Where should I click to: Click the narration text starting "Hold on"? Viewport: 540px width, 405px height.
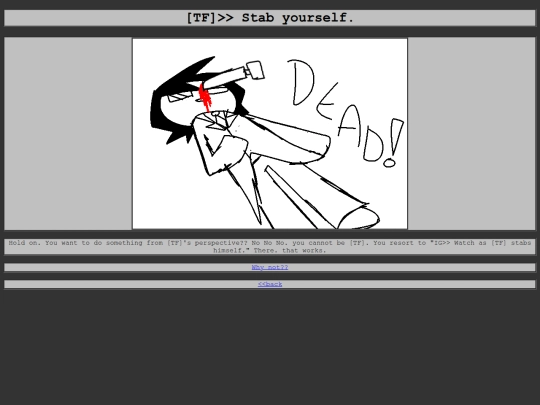click(270, 247)
